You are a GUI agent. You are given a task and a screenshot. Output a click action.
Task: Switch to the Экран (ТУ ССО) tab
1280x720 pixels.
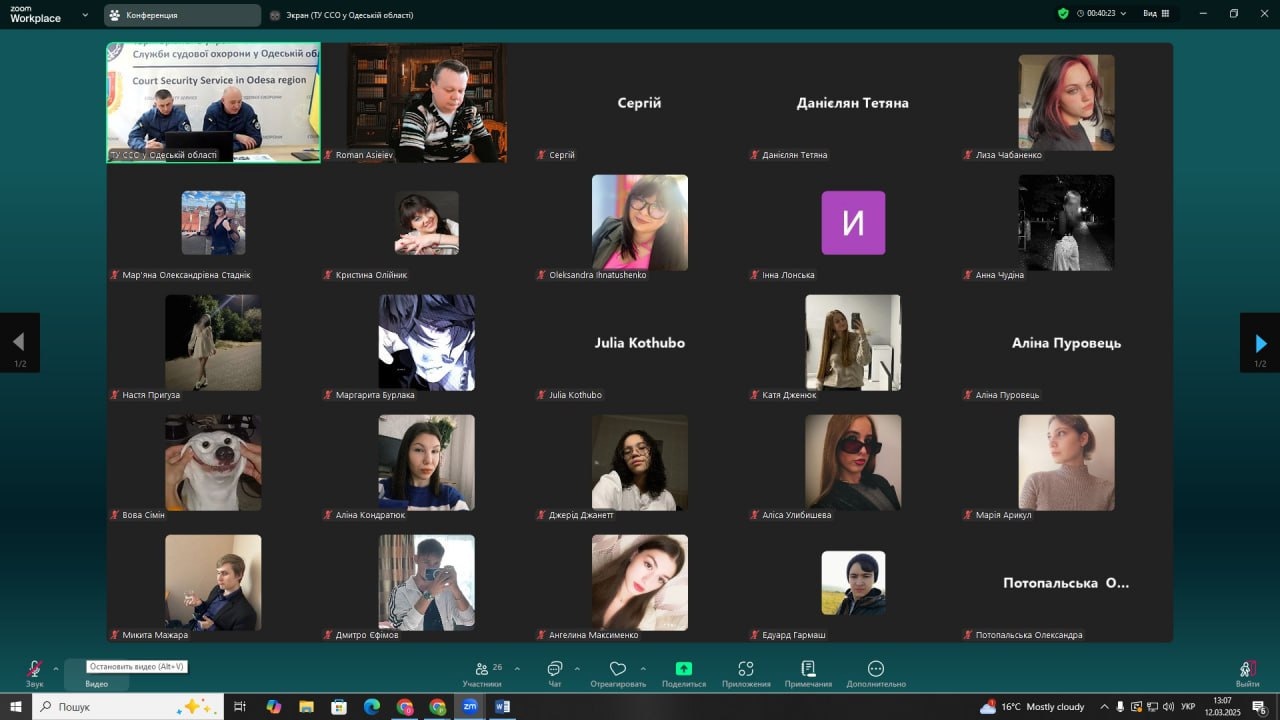tap(341, 15)
